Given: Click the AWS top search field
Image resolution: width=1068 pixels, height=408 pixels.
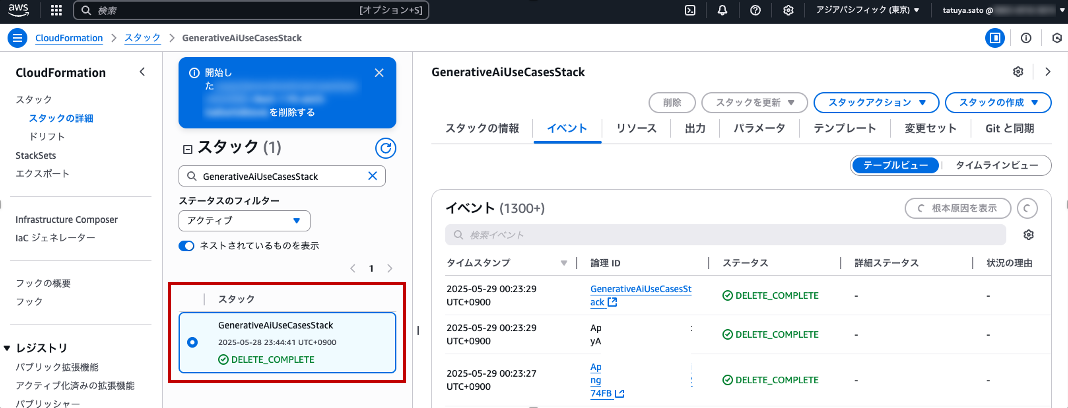Looking at the screenshot, I should pyautogui.click(x=251, y=10).
